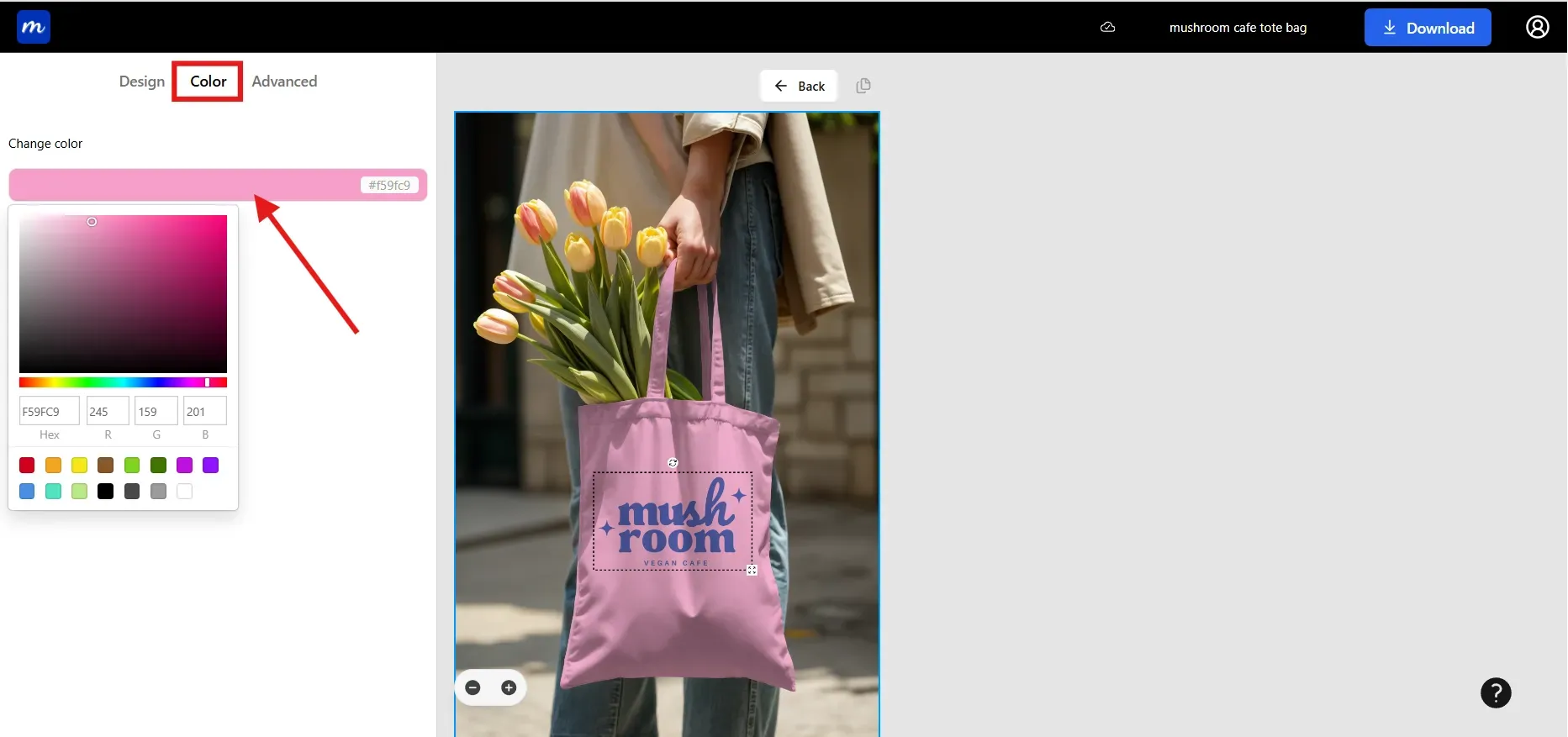Screen dimensions: 1568x737
Task: Zoom in with the plus icon
Action: point(509,687)
